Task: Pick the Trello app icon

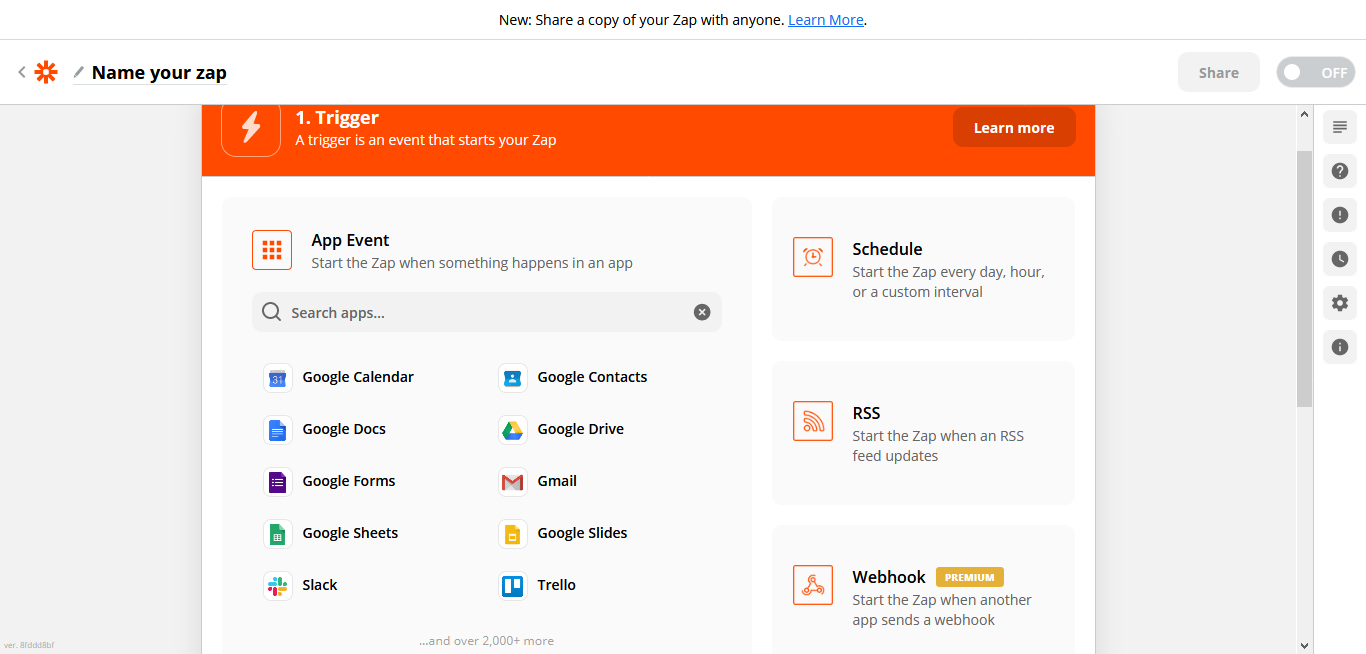Action: 512,585
